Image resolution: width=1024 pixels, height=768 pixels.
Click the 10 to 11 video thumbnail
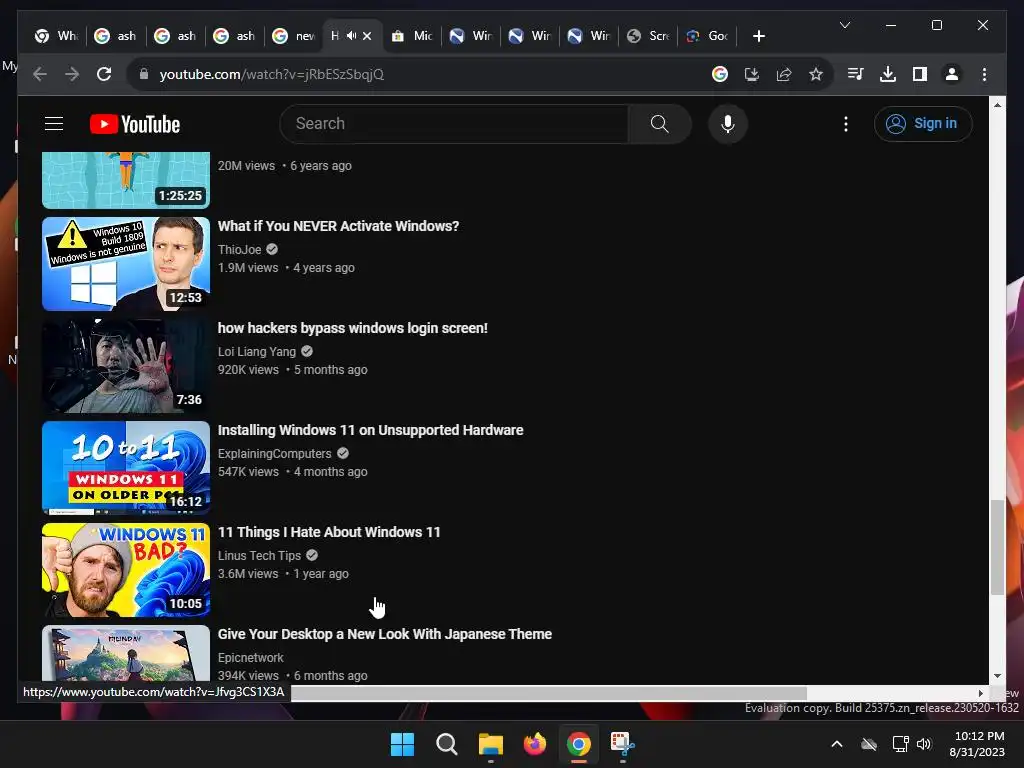tap(126, 468)
